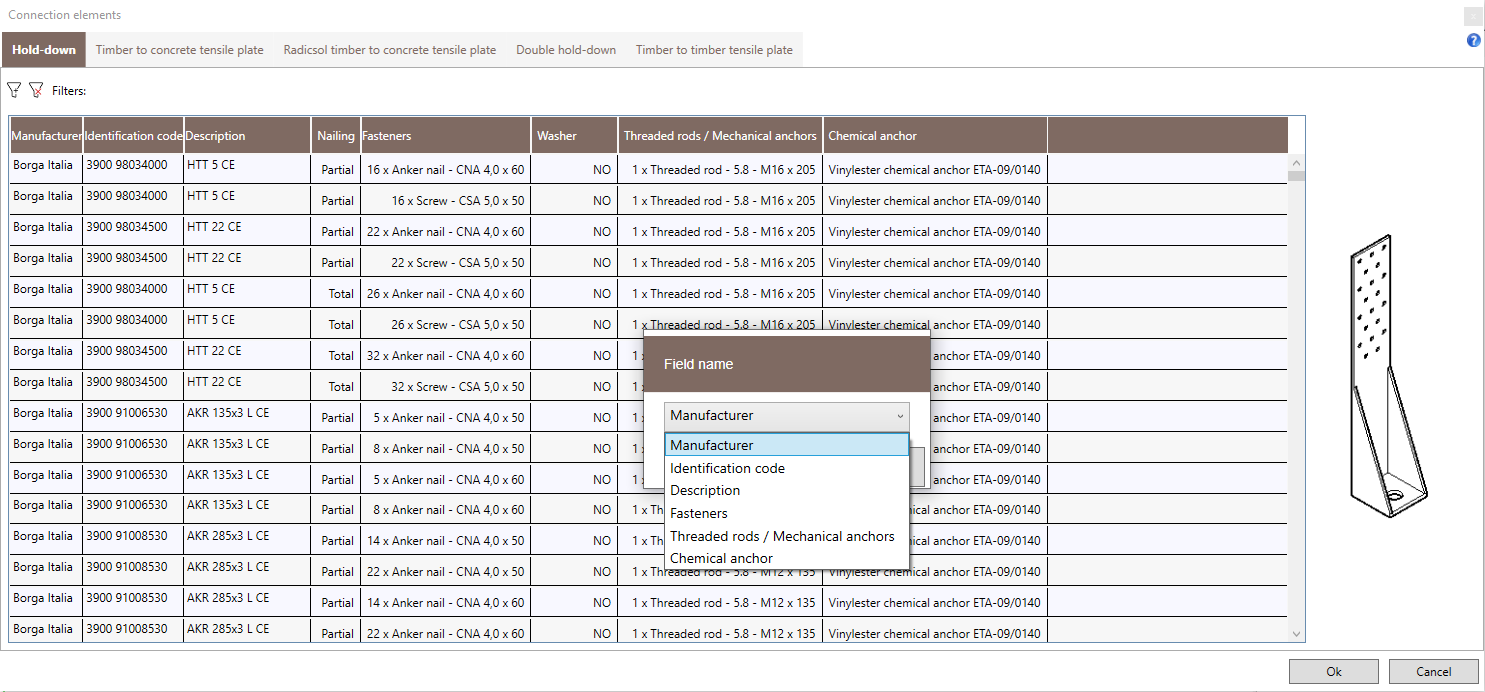Select the cell '14 x Anker nail - CNA 4,0 x 50'
Viewport: 1485px width, 692px height.
point(446,540)
